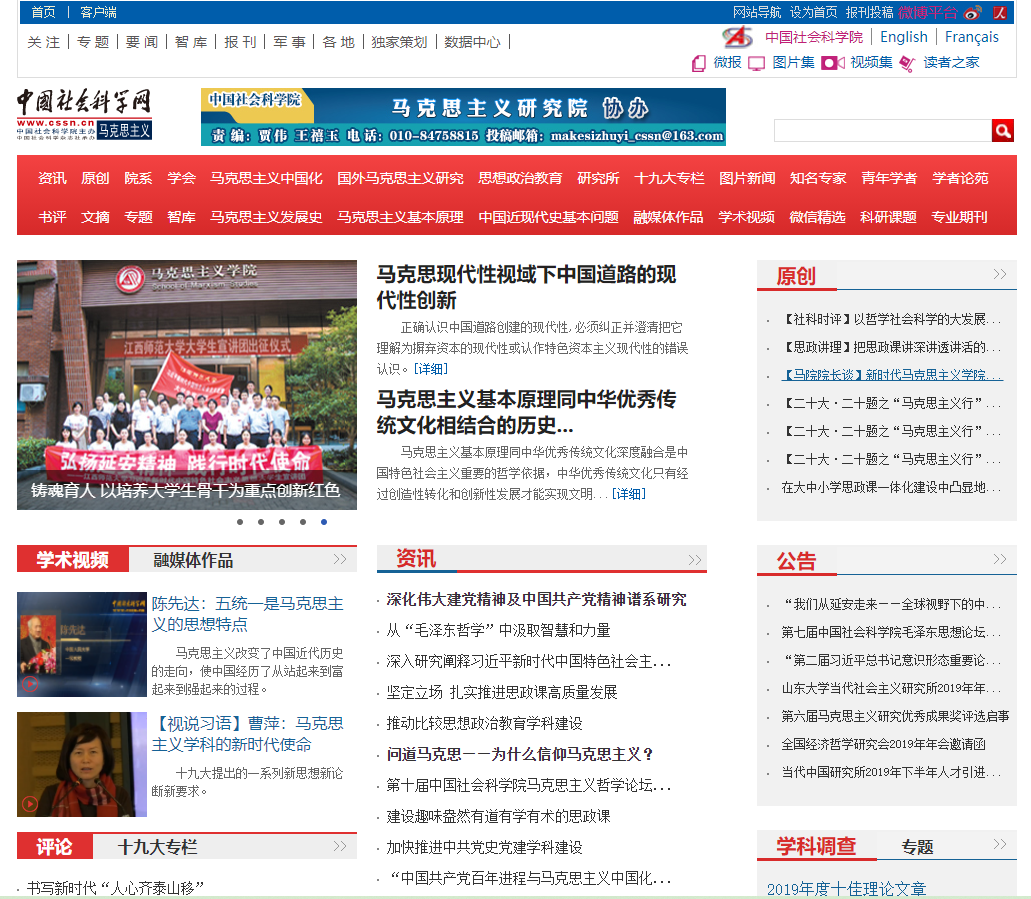Select the second carousel dot
This screenshot has height=899, width=1031.
[x=261, y=522]
